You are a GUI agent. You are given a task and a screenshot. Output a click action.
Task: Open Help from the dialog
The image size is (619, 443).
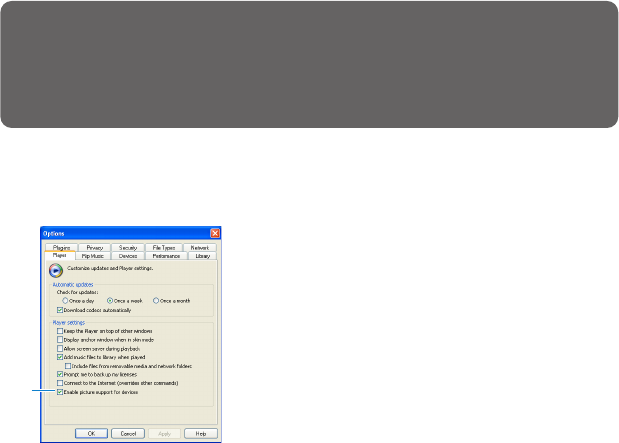(x=201, y=433)
